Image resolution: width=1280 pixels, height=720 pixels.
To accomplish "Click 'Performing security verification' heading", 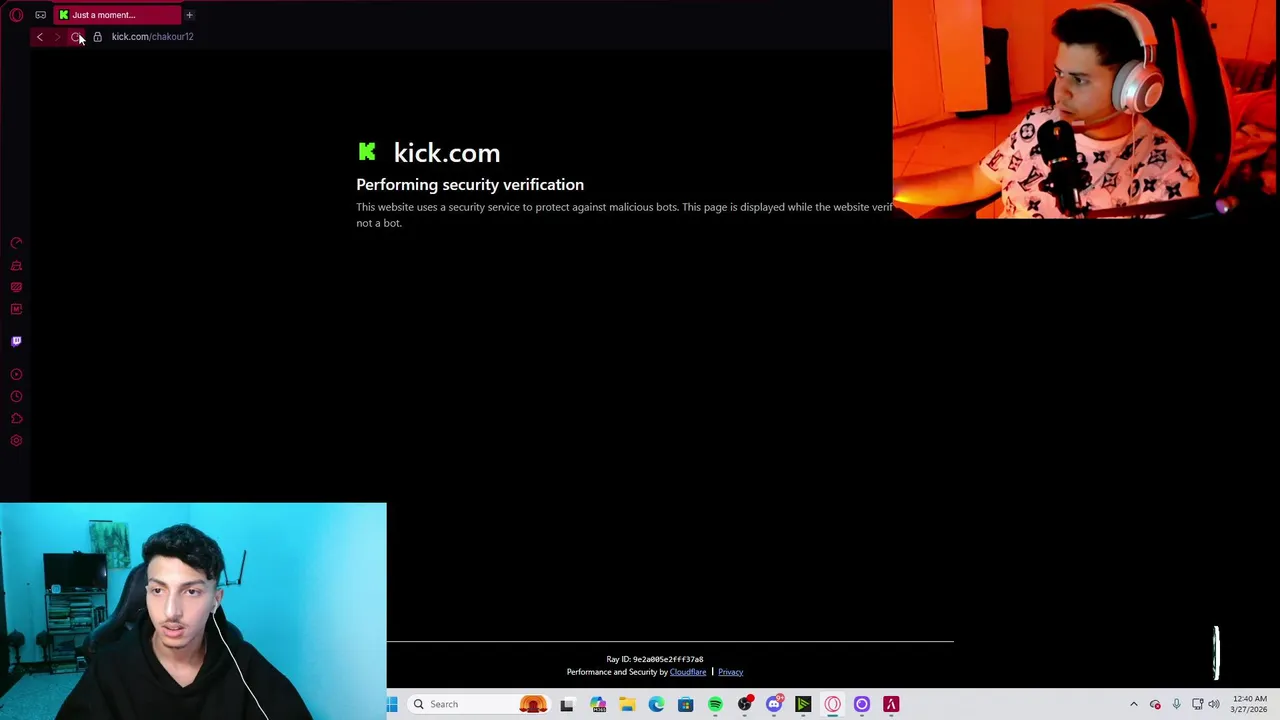I will coord(470,184).
